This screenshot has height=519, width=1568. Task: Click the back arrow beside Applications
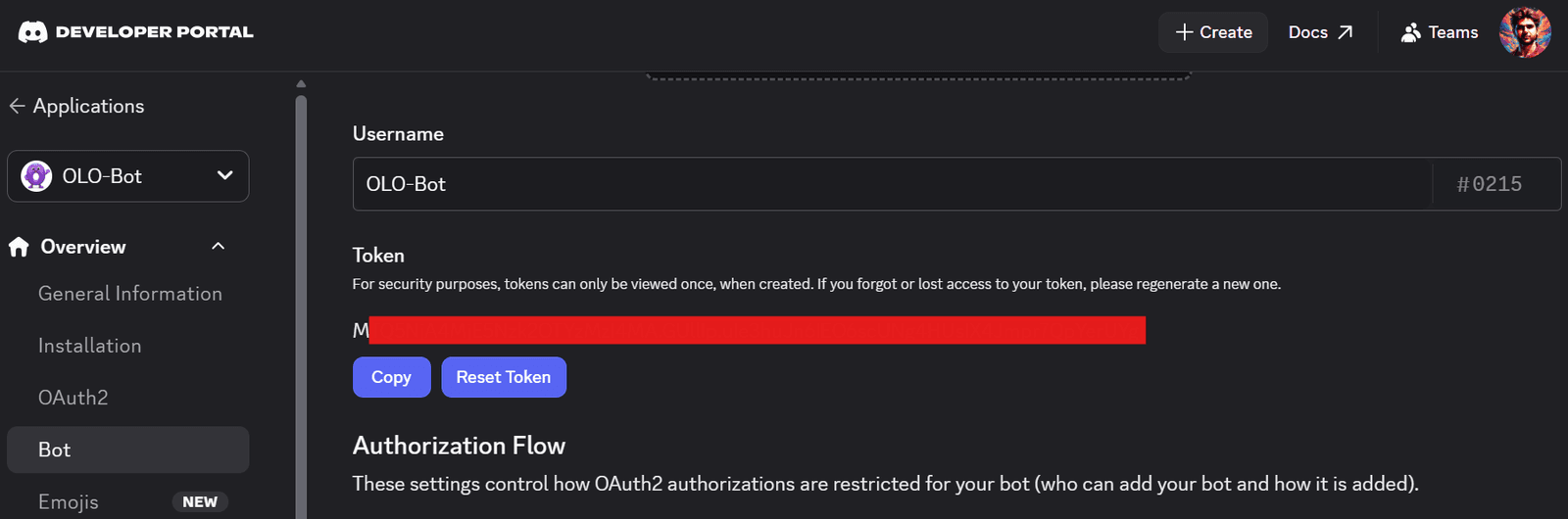(x=17, y=106)
